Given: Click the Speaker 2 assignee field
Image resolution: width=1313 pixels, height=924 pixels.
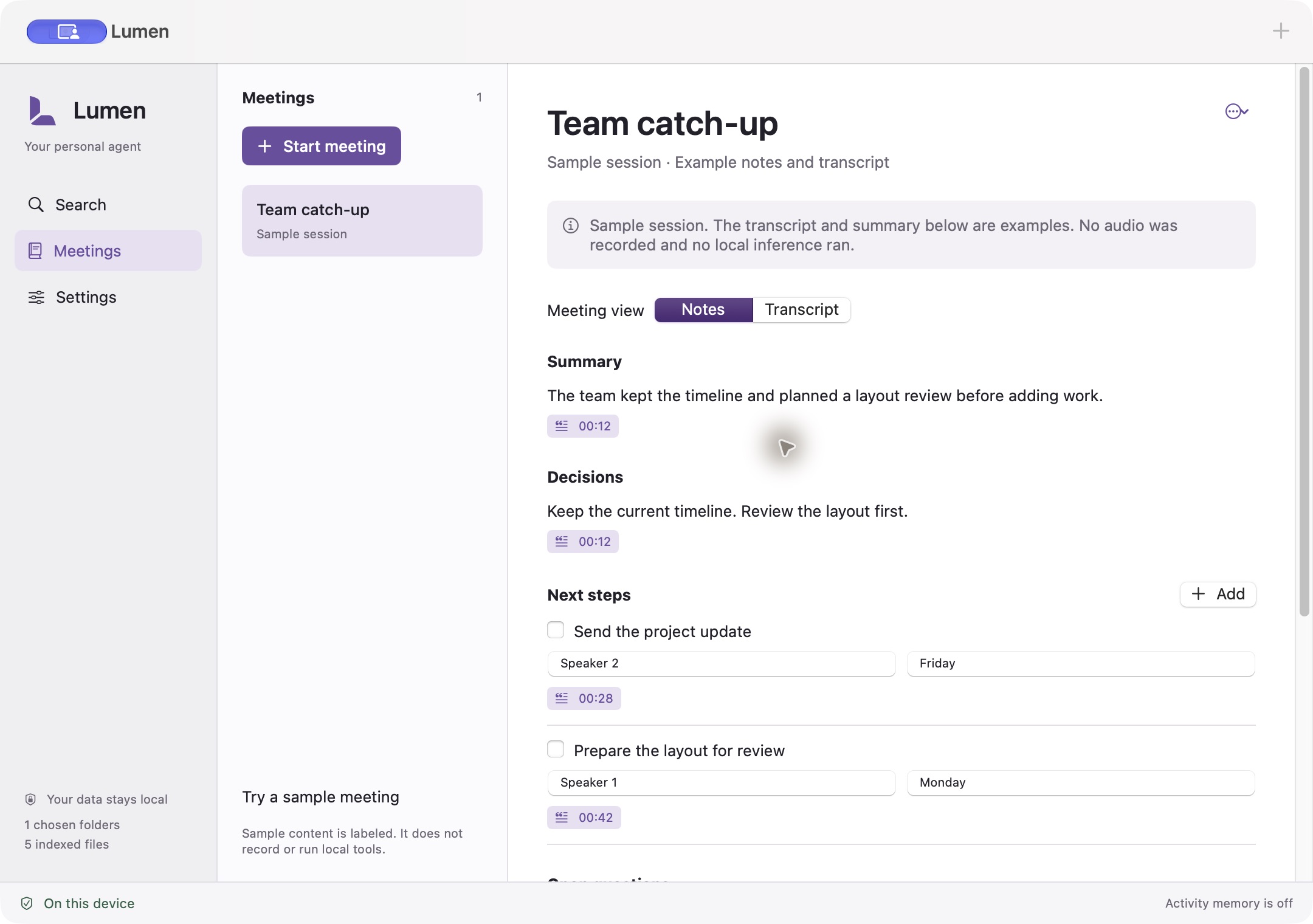Looking at the screenshot, I should [722, 663].
